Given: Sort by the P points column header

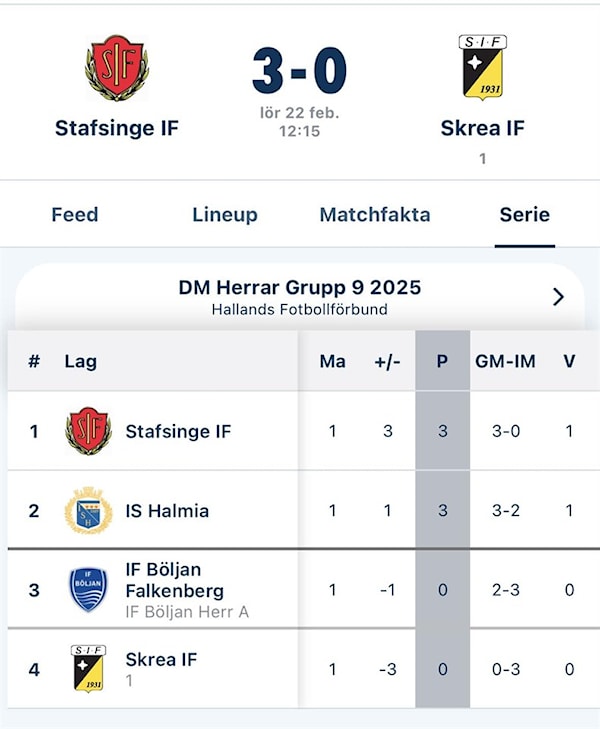Looking at the screenshot, I should click(442, 361).
